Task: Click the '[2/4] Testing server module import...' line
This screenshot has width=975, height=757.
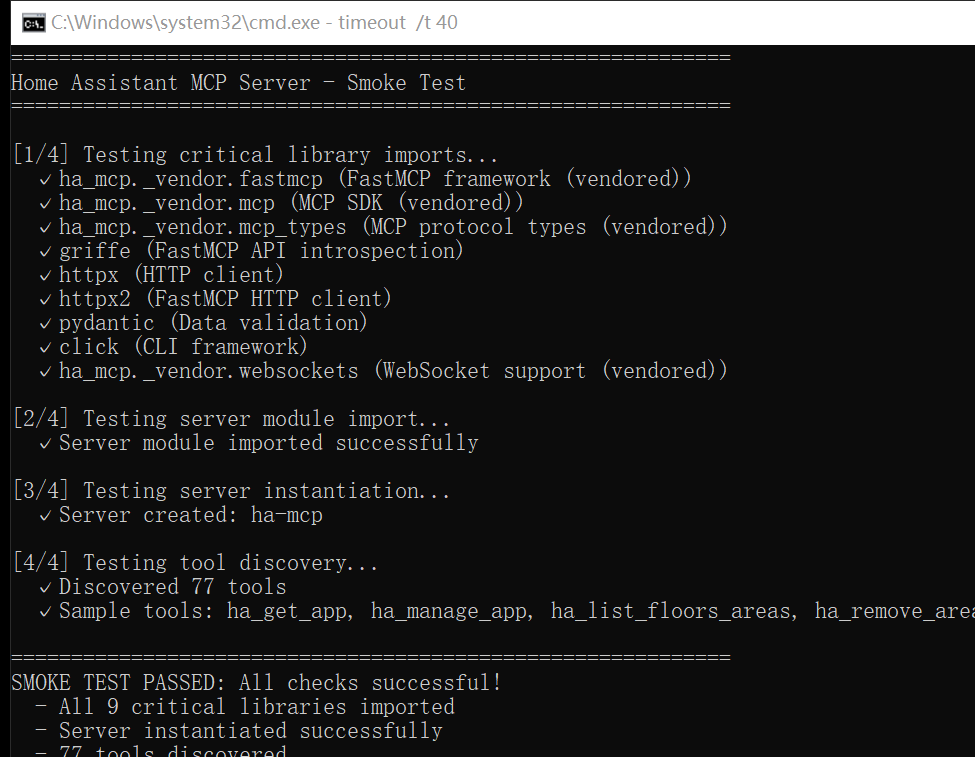Action: [231, 419]
